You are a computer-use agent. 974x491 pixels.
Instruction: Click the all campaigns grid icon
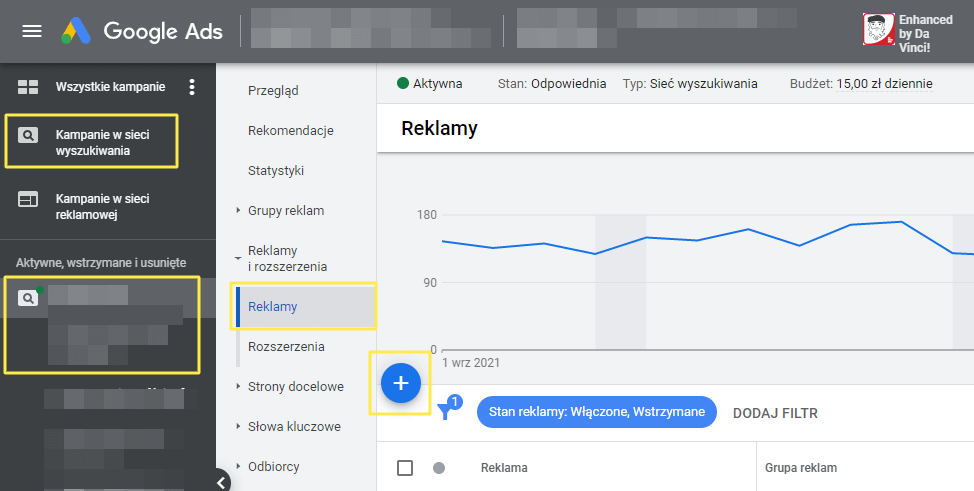[28, 87]
